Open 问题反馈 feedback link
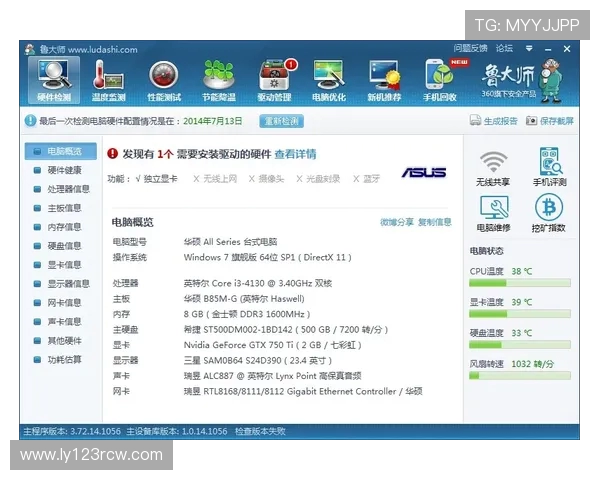600x480 pixels. click(470, 48)
